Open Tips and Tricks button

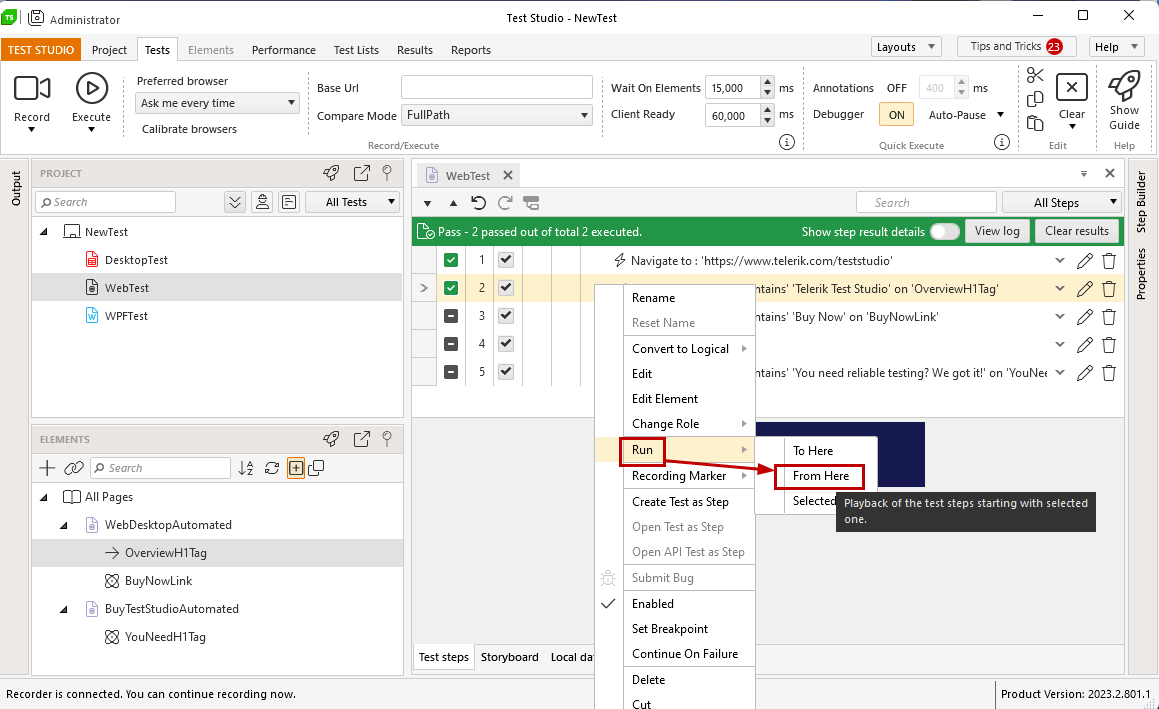1016,47
